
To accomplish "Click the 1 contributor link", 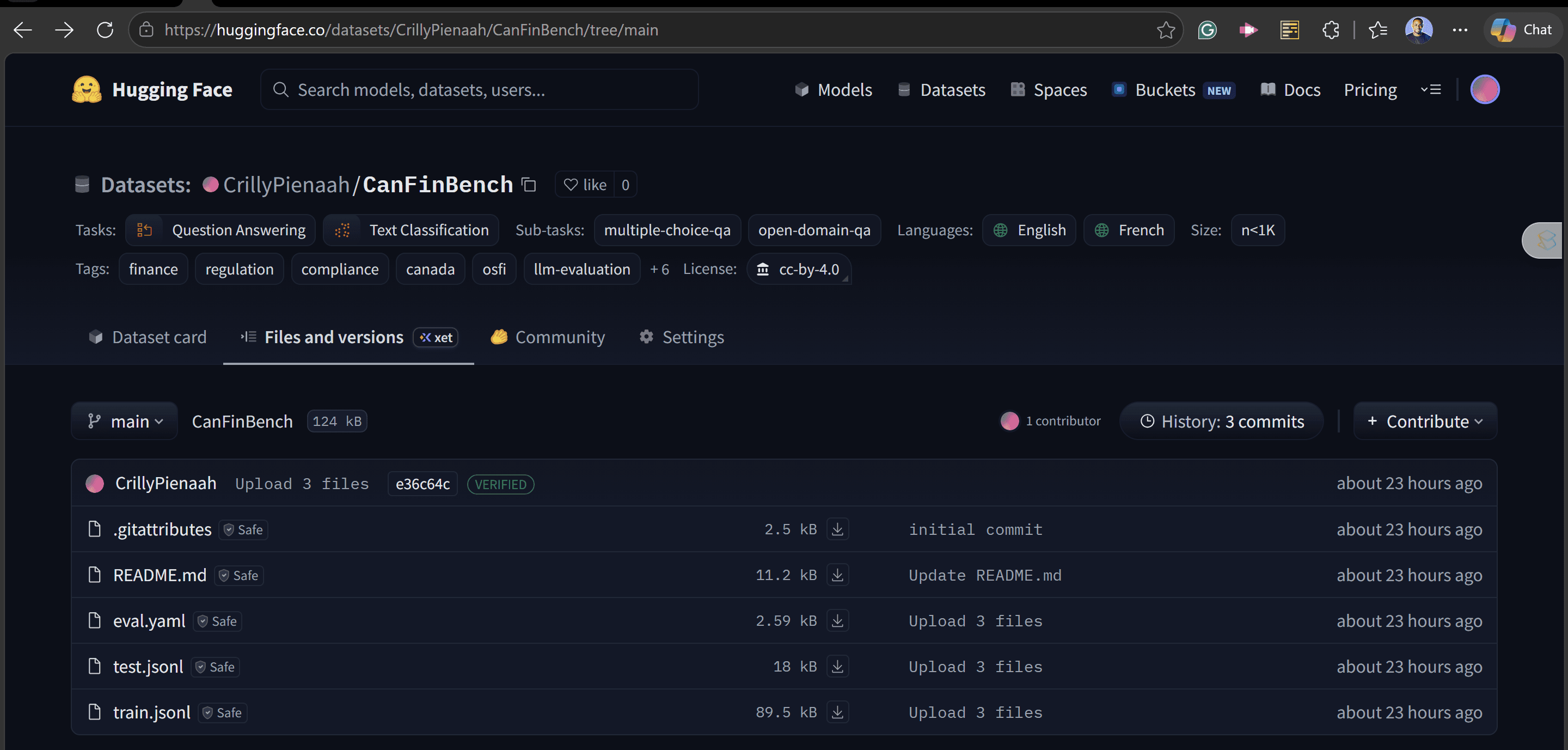I will (1051, 421).
